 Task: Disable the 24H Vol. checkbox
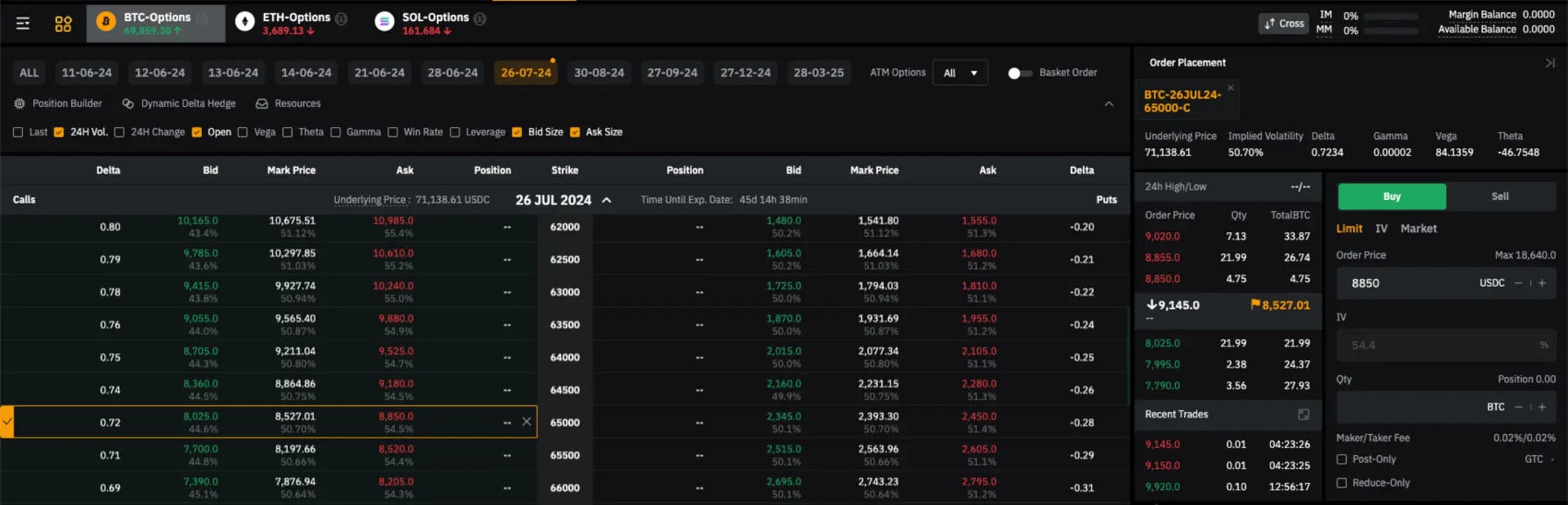point(59,132)
